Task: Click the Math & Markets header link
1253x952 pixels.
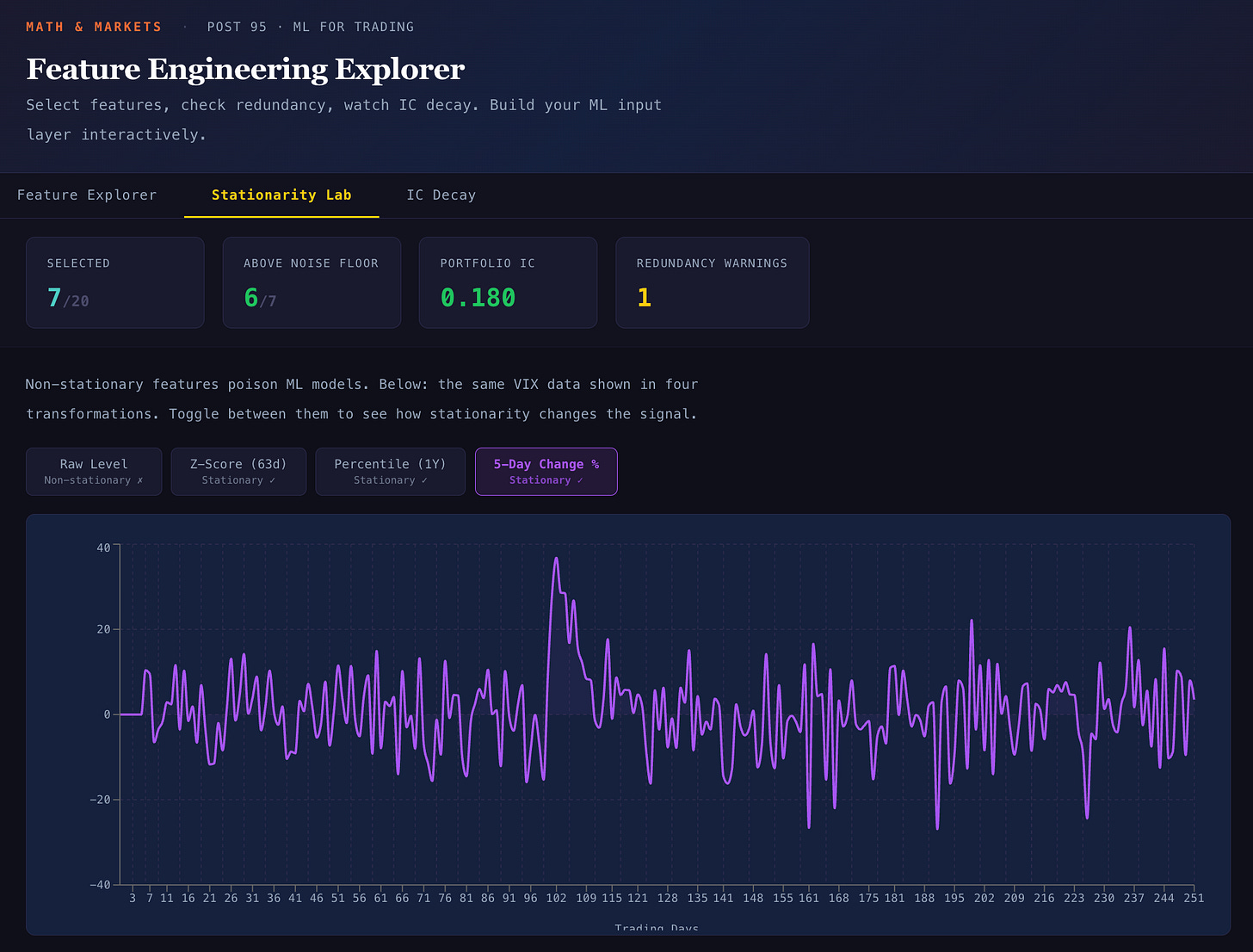Action: 94,27
